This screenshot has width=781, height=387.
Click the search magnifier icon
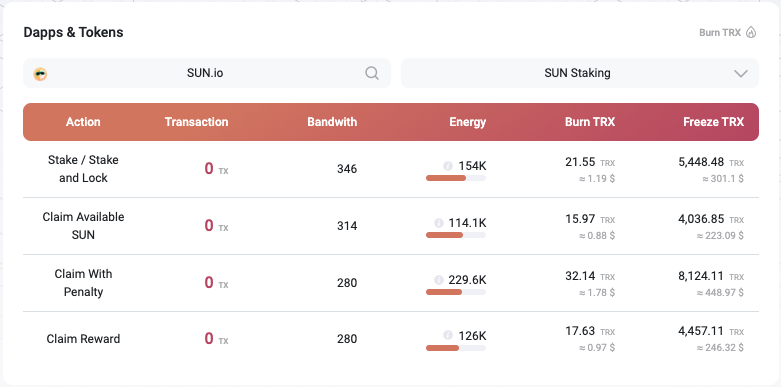tap(372, 73)
